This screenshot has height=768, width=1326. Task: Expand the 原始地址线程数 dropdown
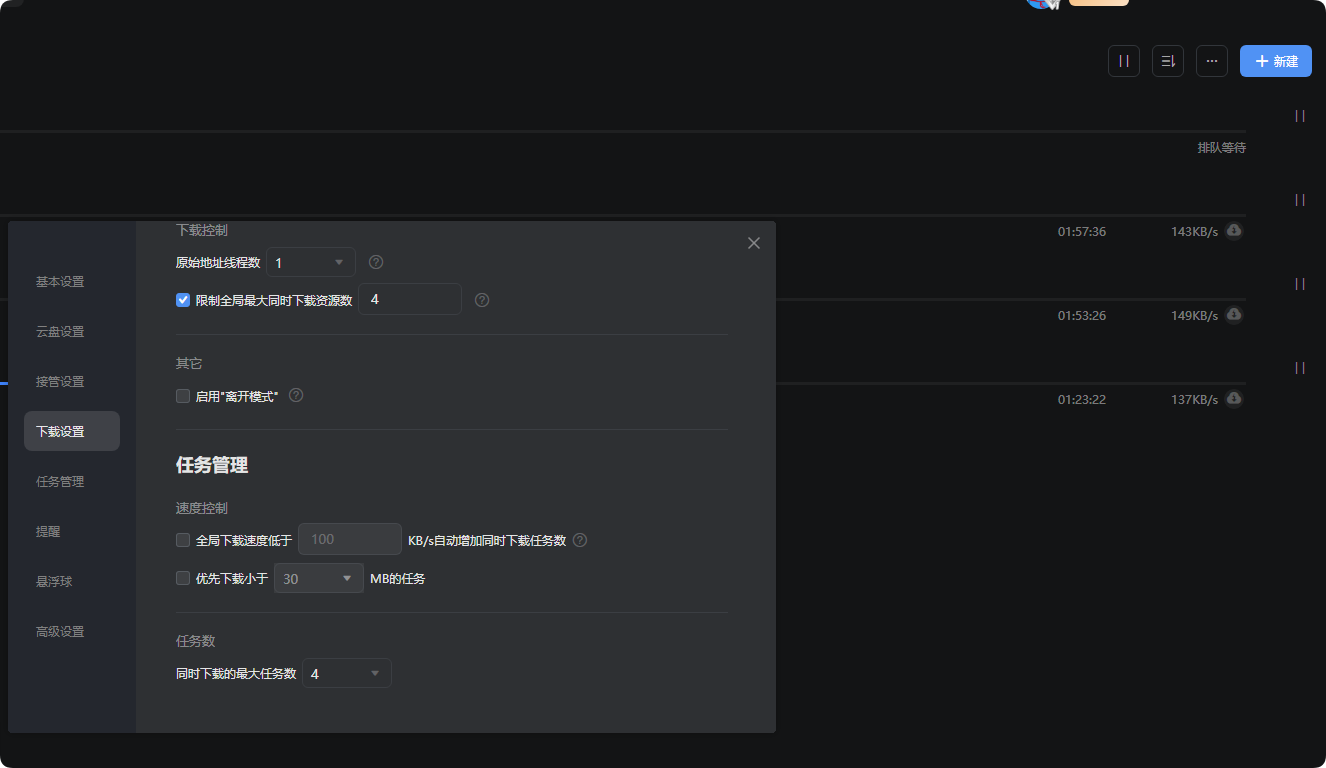[311, 263]
